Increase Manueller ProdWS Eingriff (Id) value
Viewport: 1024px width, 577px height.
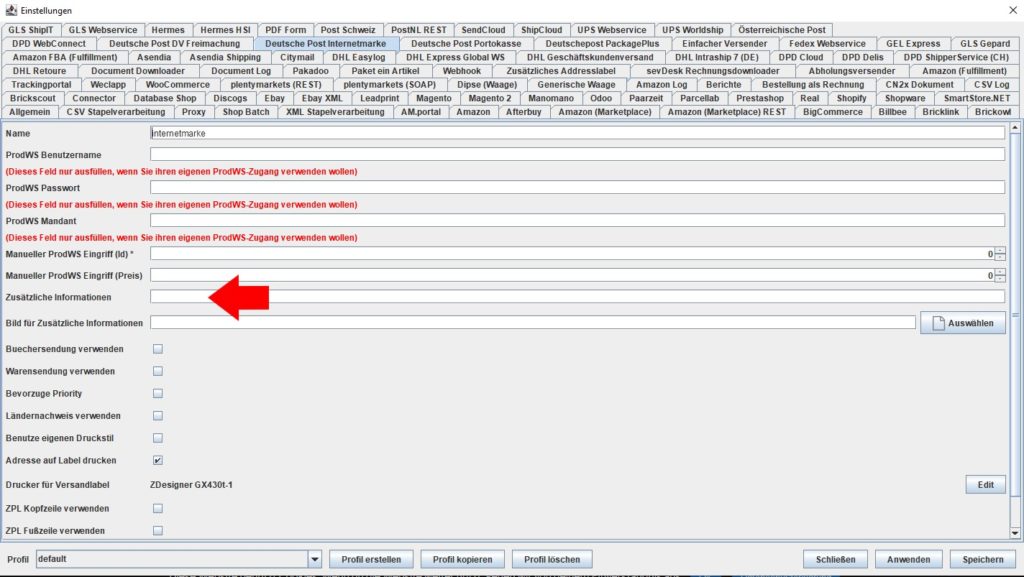[x=1000, y=251]
